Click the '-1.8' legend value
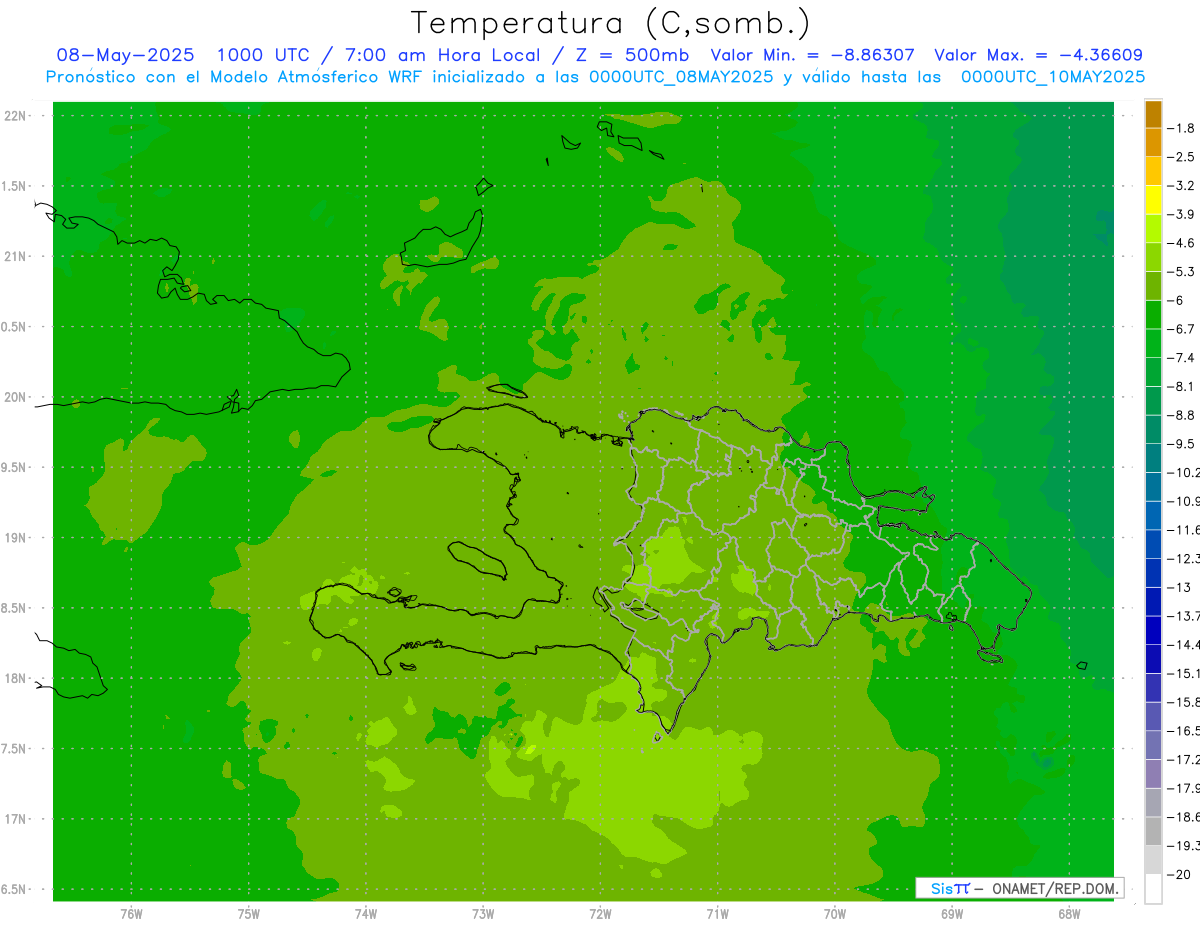 point(1181,128)
